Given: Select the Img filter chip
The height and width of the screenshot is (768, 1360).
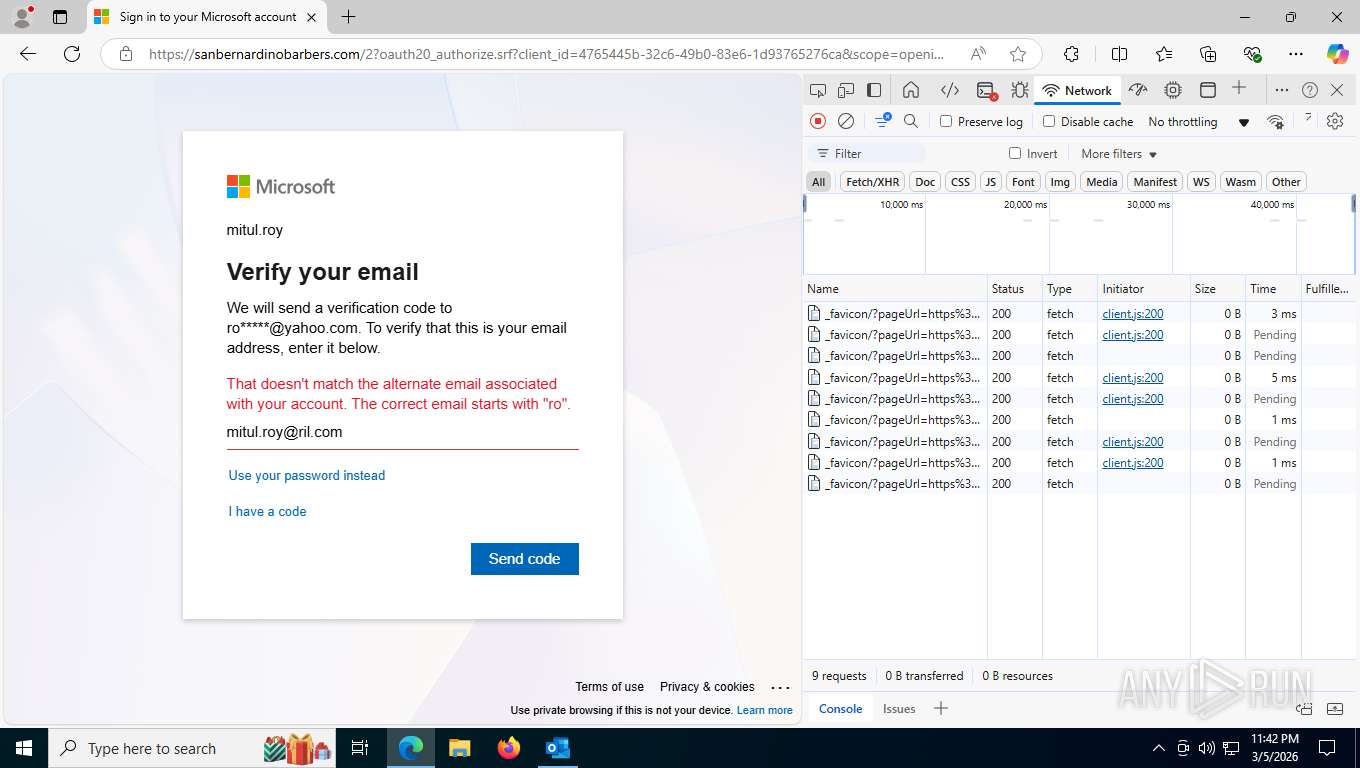Looking at the screenshot, I should click(1060, 182).
